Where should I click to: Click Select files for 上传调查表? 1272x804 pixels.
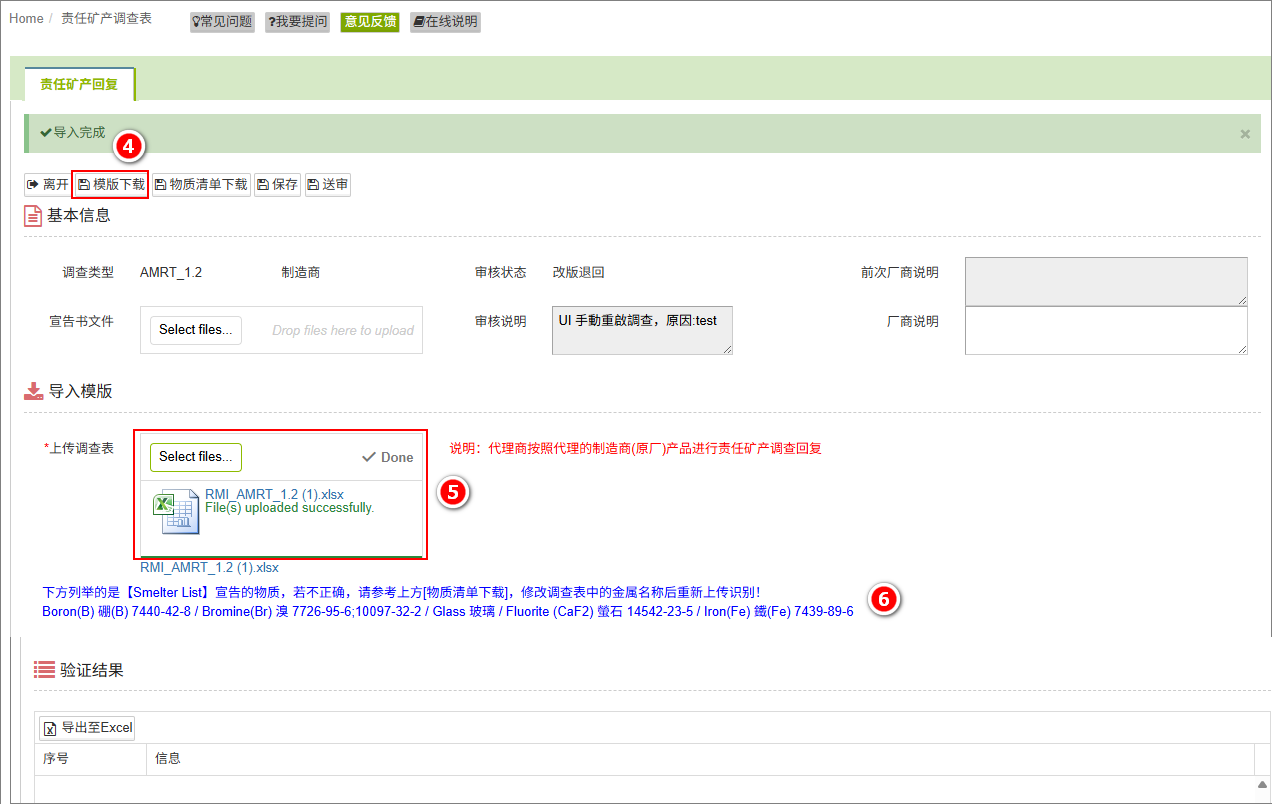(x=196, y=457)
